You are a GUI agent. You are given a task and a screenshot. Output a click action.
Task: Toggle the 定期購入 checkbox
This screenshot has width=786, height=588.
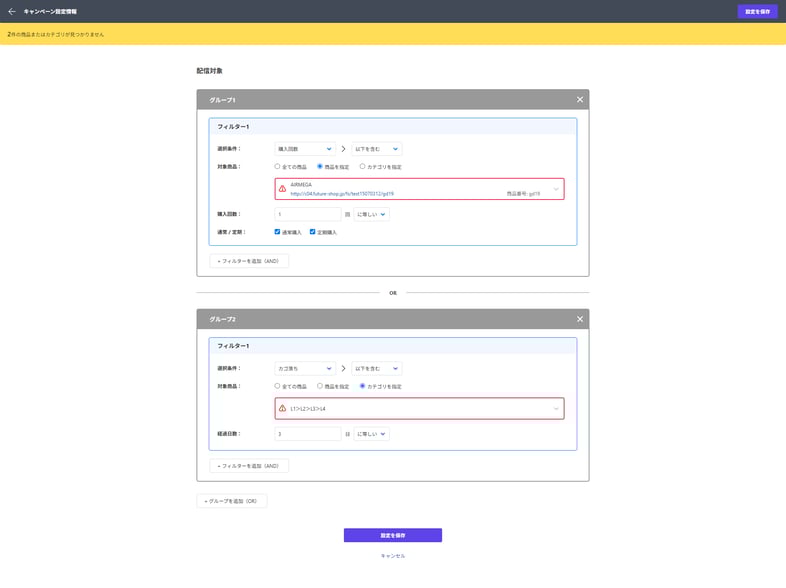[x=312, y=232]
